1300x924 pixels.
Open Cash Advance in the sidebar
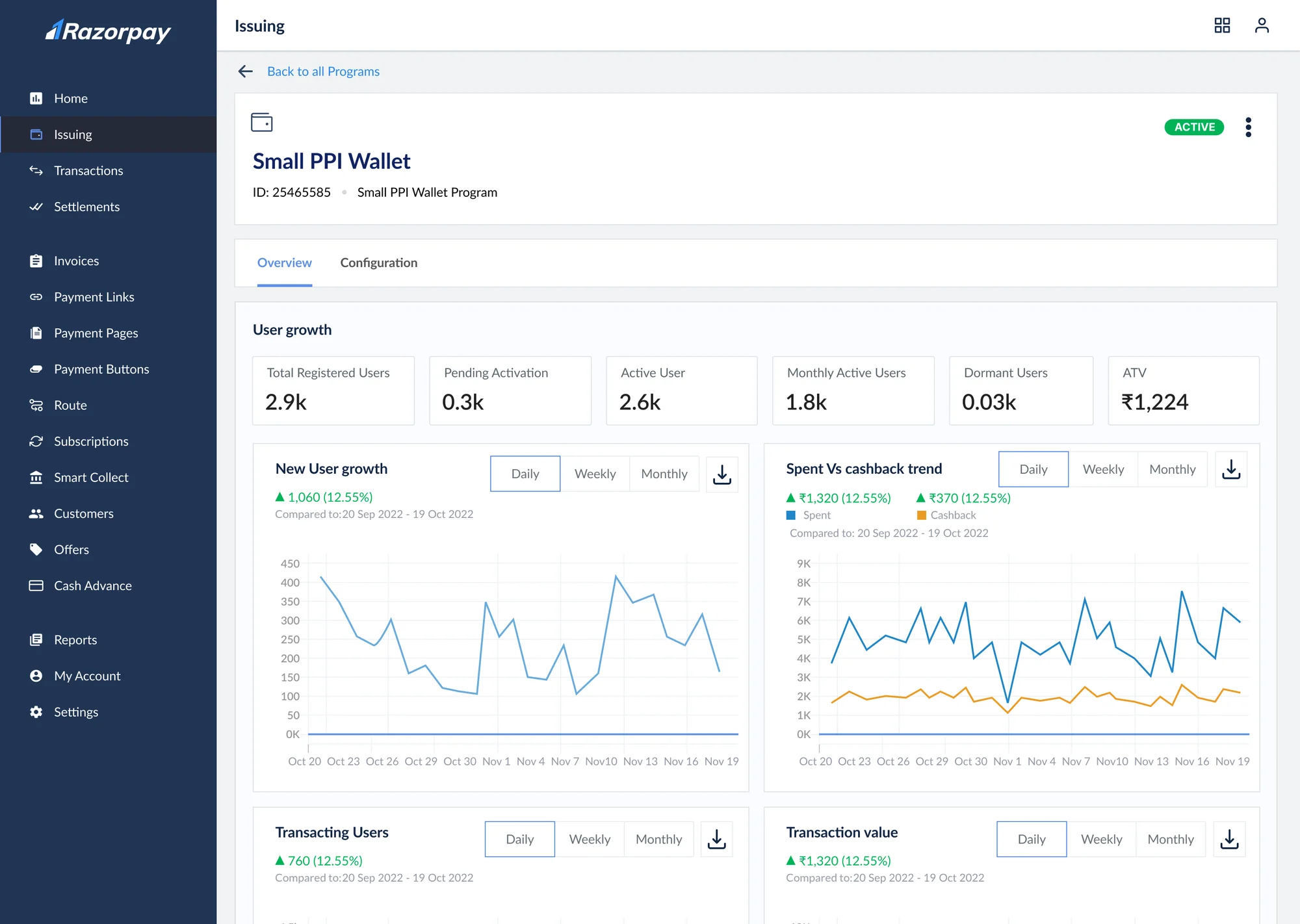click(109, 585)
